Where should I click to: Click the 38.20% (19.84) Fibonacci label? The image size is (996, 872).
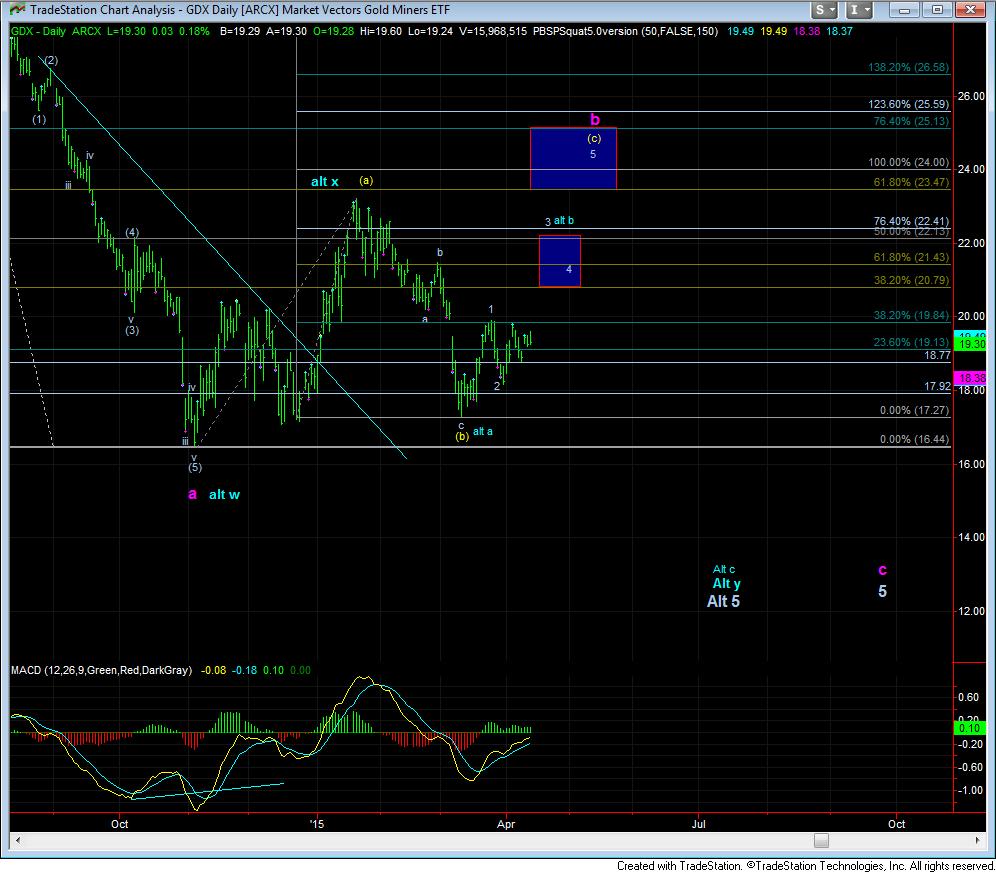tap(911, 315)
